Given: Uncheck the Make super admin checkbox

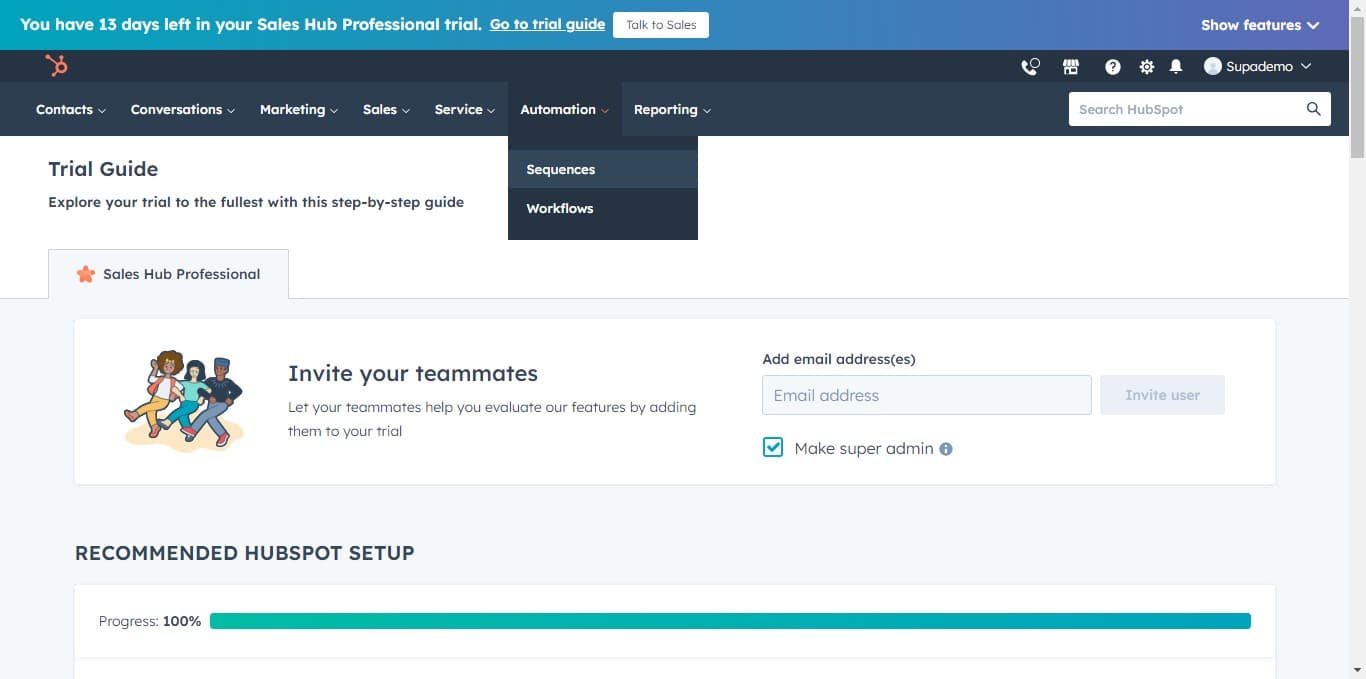Looking at the screenshot, I should coord(773,448).
